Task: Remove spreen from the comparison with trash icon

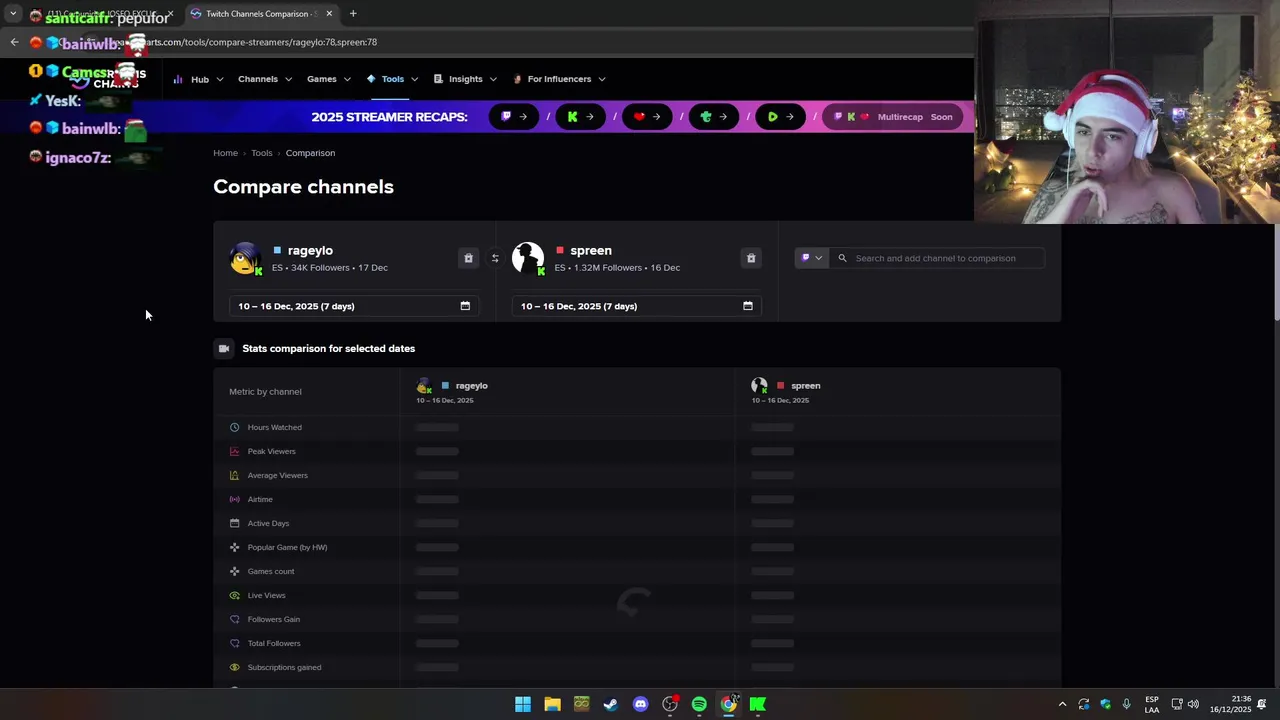Action: coord(751,258)
